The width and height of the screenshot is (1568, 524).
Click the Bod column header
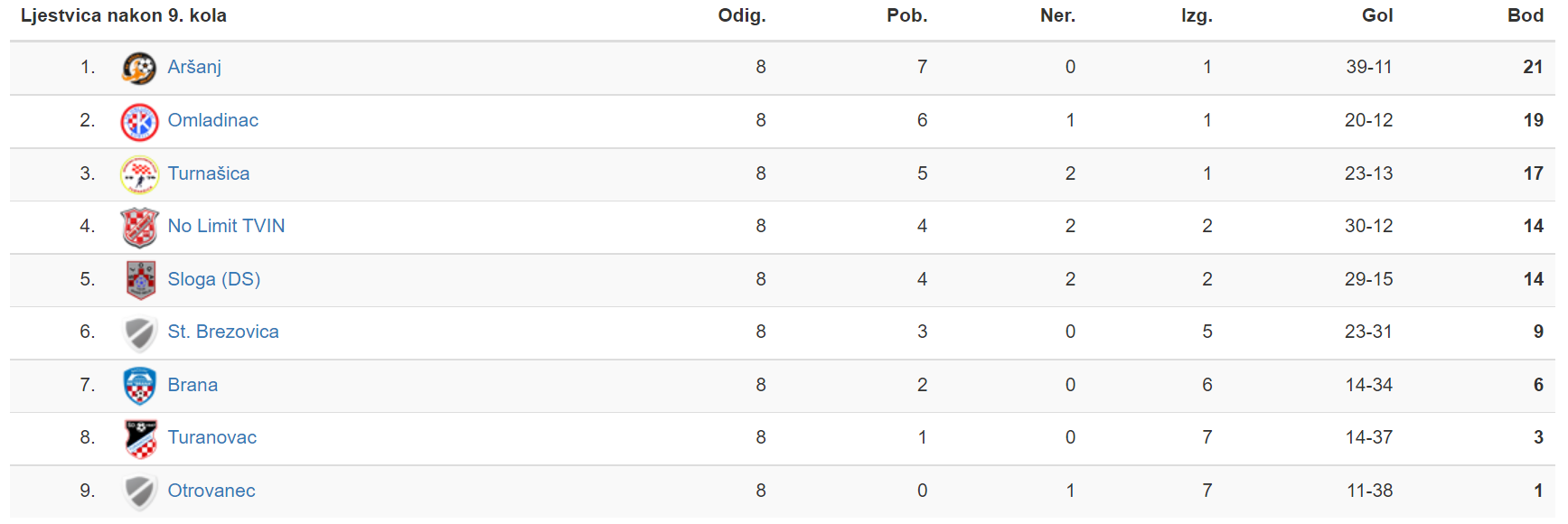click(1526, 15)
